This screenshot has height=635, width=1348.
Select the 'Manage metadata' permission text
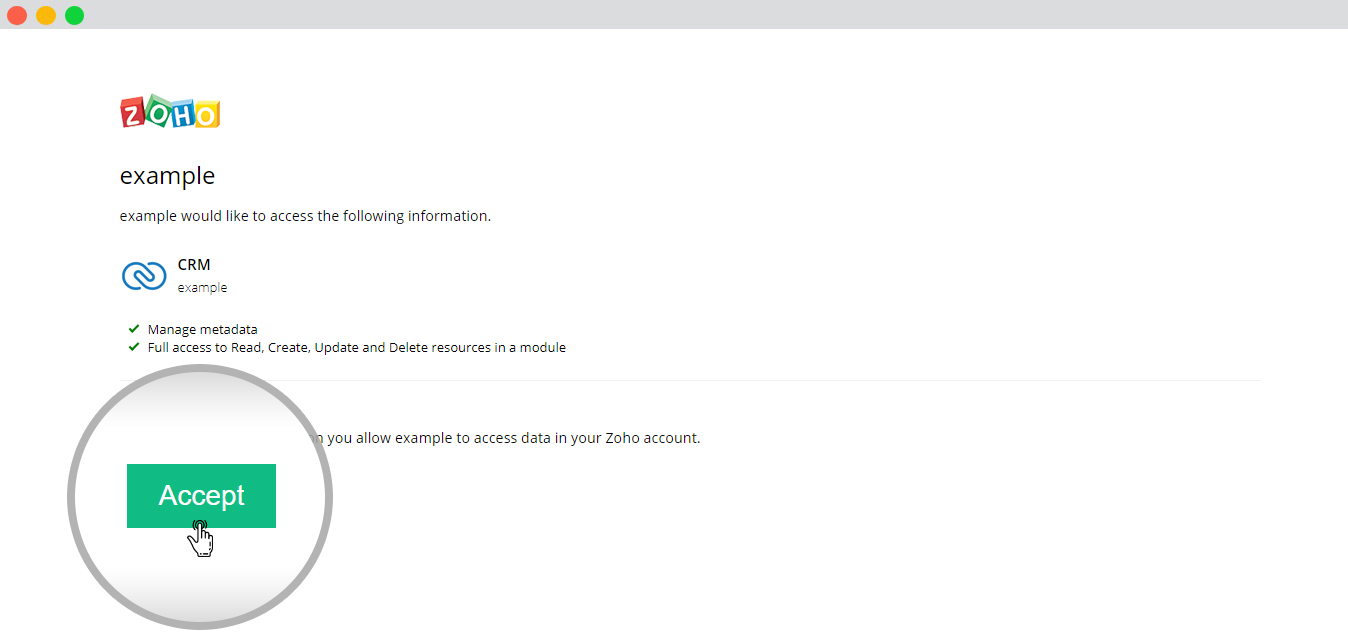(x=202, y=329)
